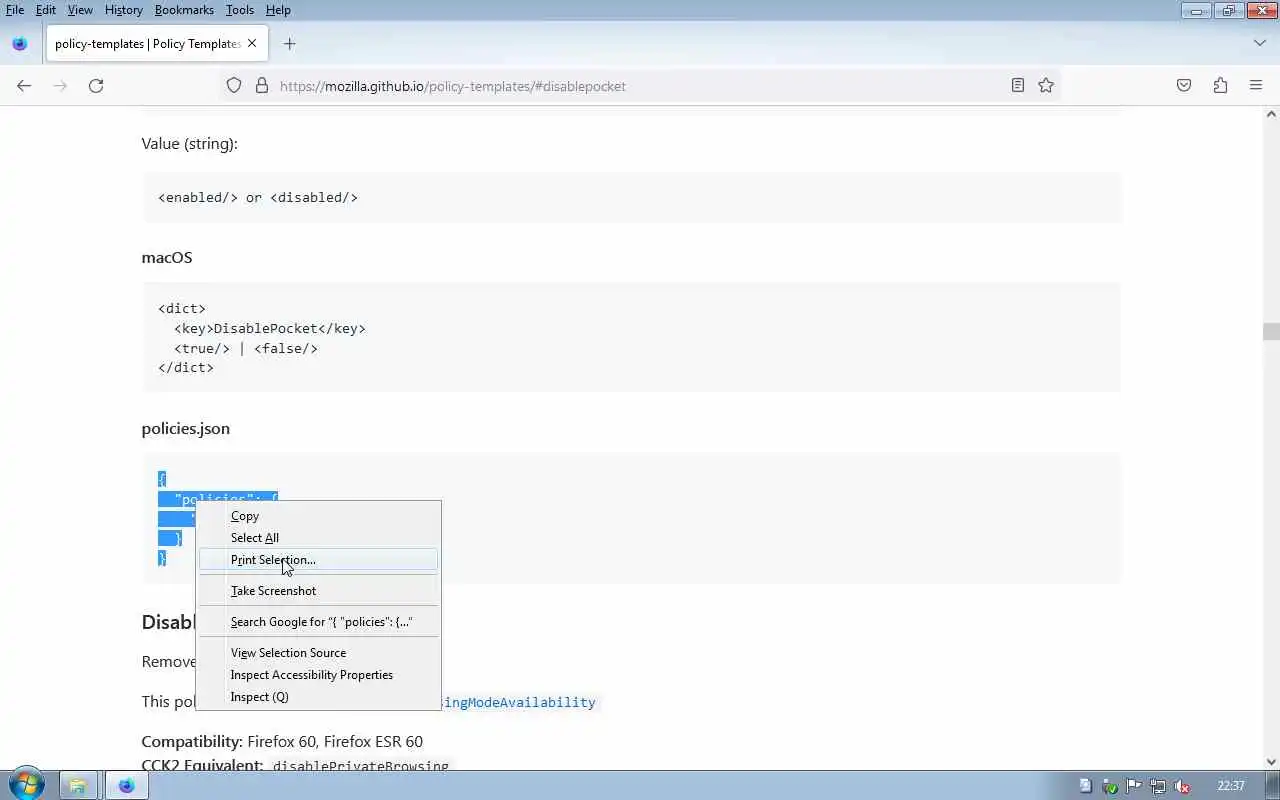Click the vertical scrollbar thumb
This screenshot has height=800, width=1280.
coord(1271,332)
